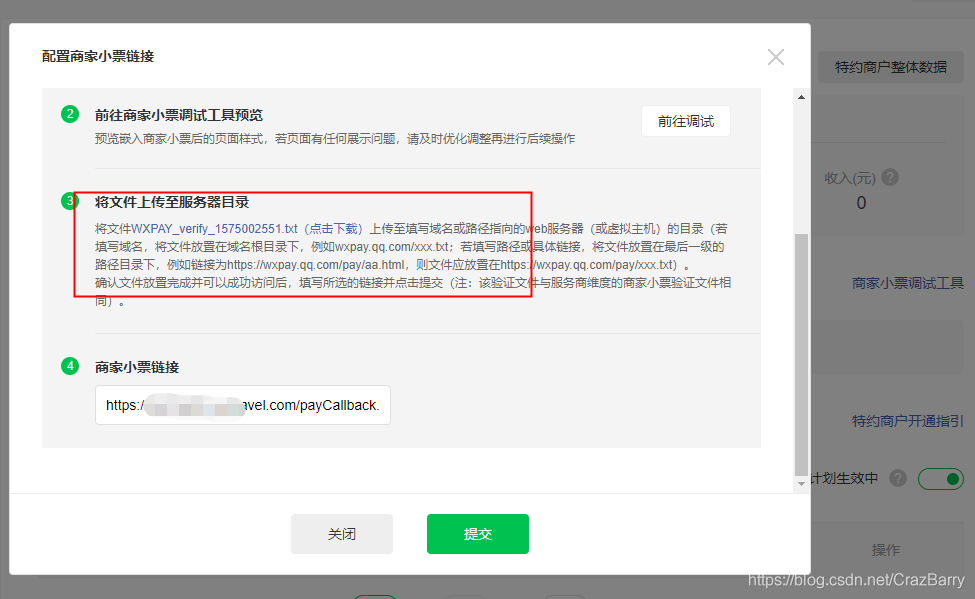Toggle the switch in the right sidebar
Screen dimensions: 975x599
point(940,479)
